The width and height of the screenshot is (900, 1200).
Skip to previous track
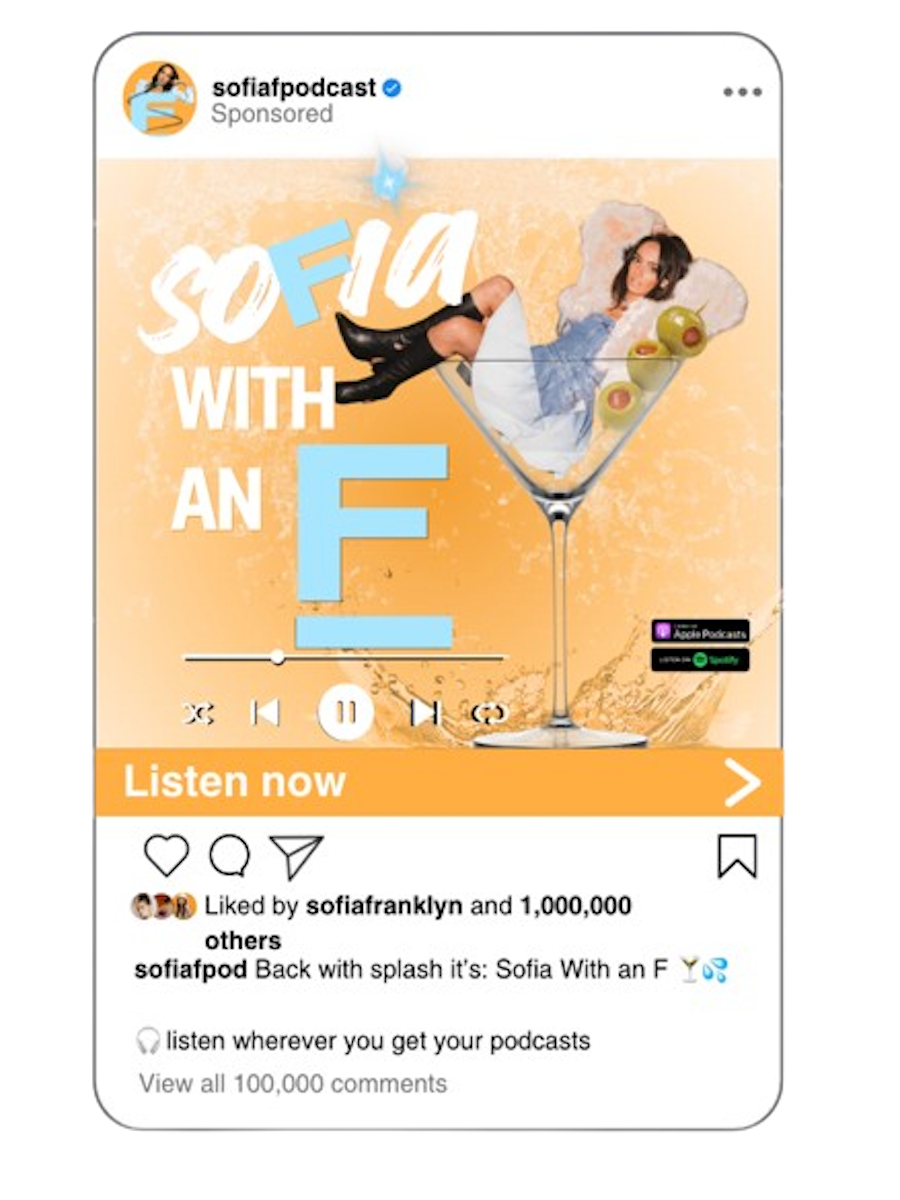(x=265, y=713)
